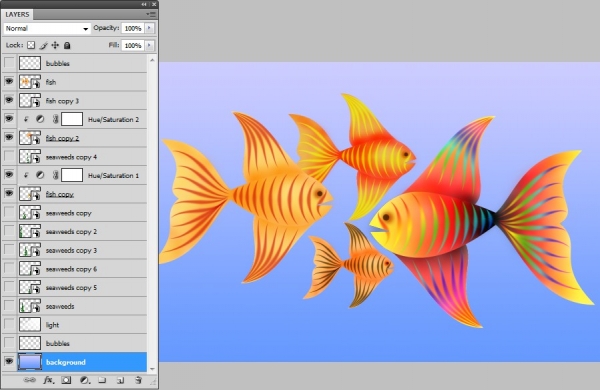Image resolution: width=600 pixels, height=390 pixels.
Task: Create a new layer group folder
Action: [102, 380]
